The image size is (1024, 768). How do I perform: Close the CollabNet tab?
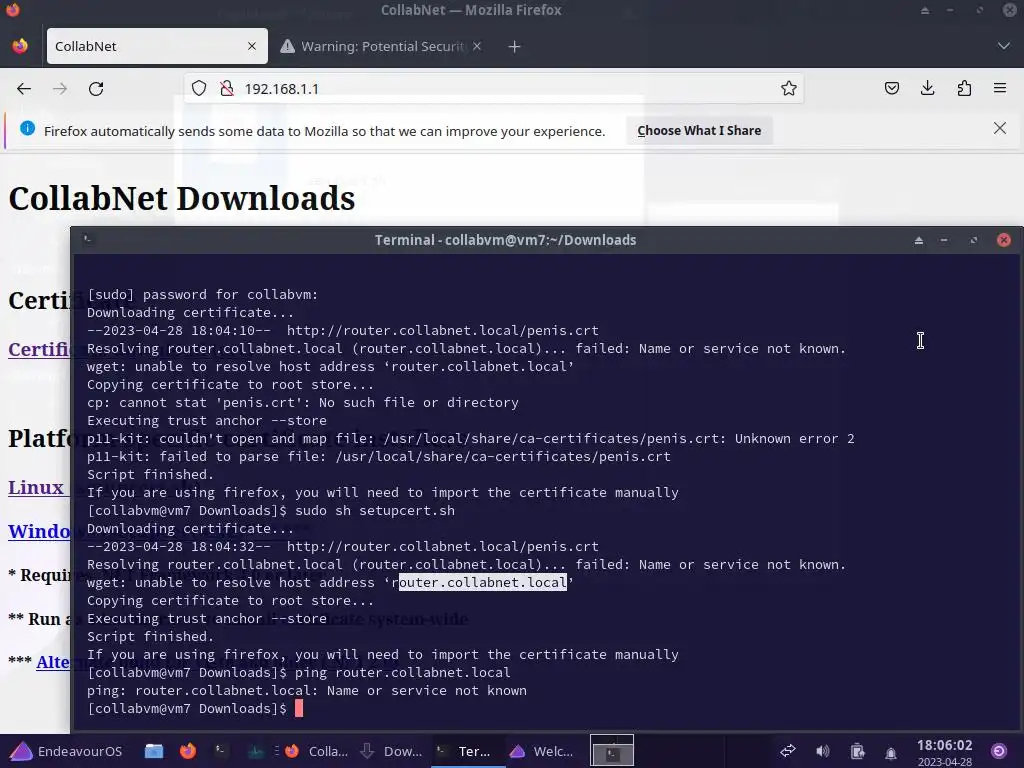[252, 46]
